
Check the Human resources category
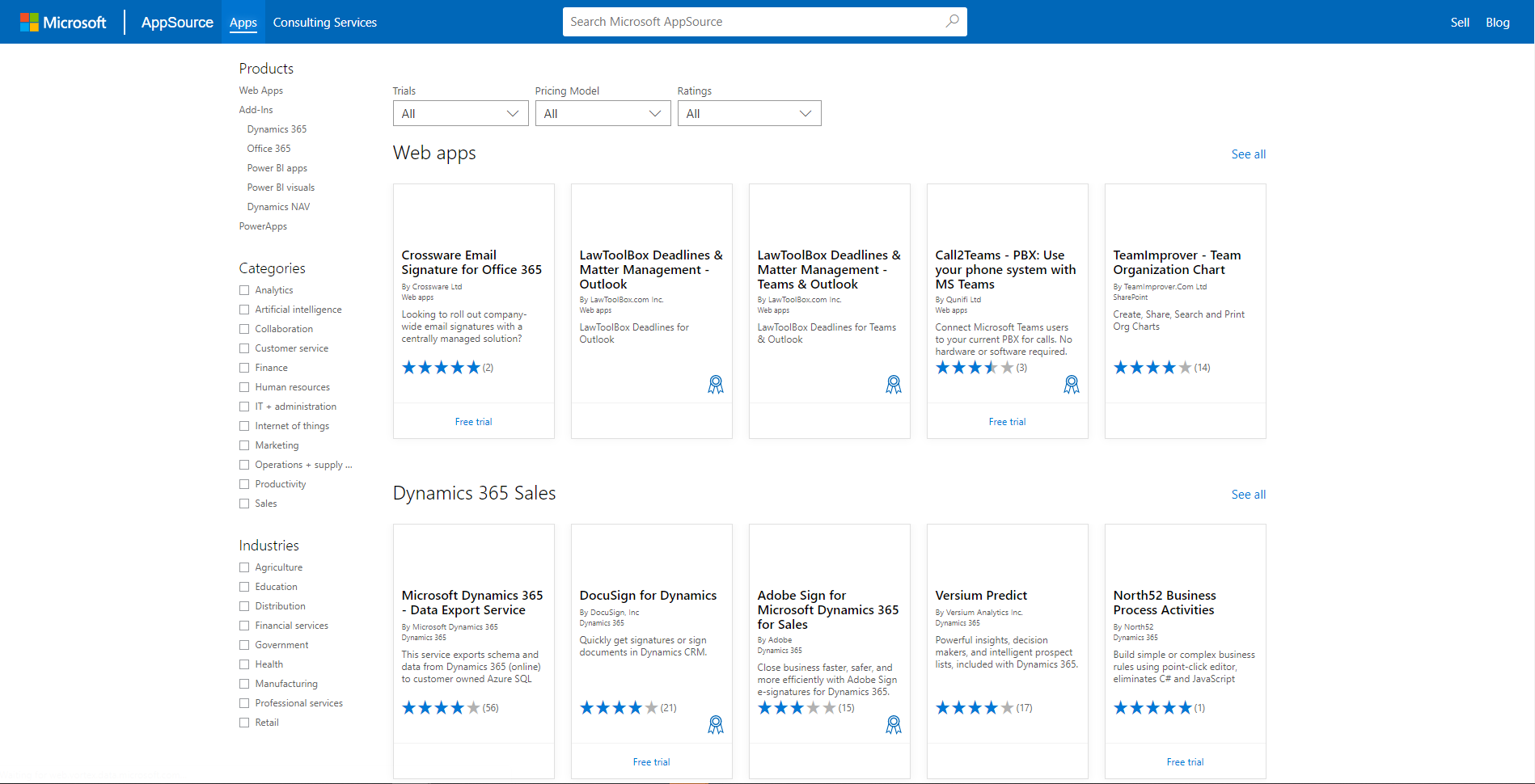(x=244, y=387)
